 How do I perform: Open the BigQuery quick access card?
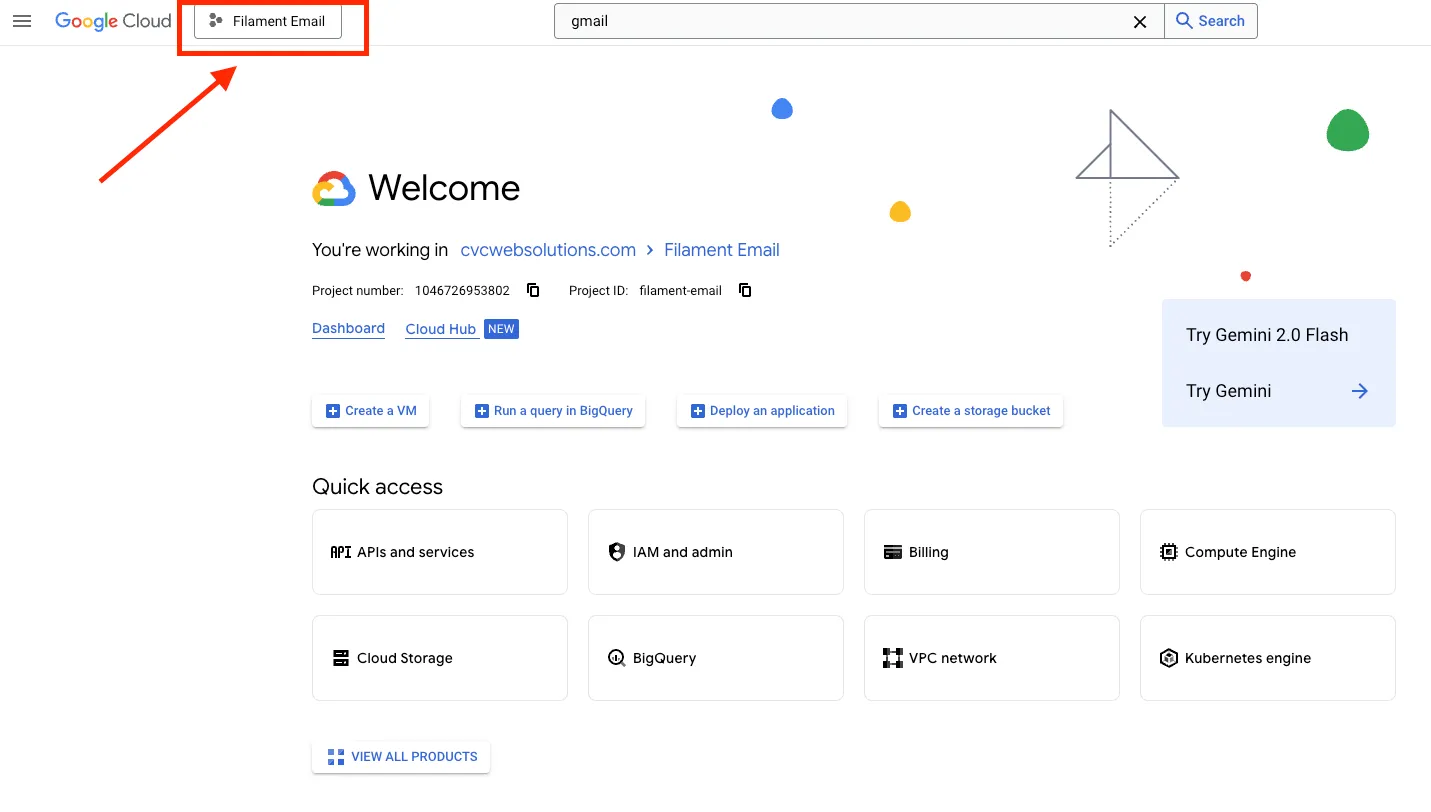point(716,658)
